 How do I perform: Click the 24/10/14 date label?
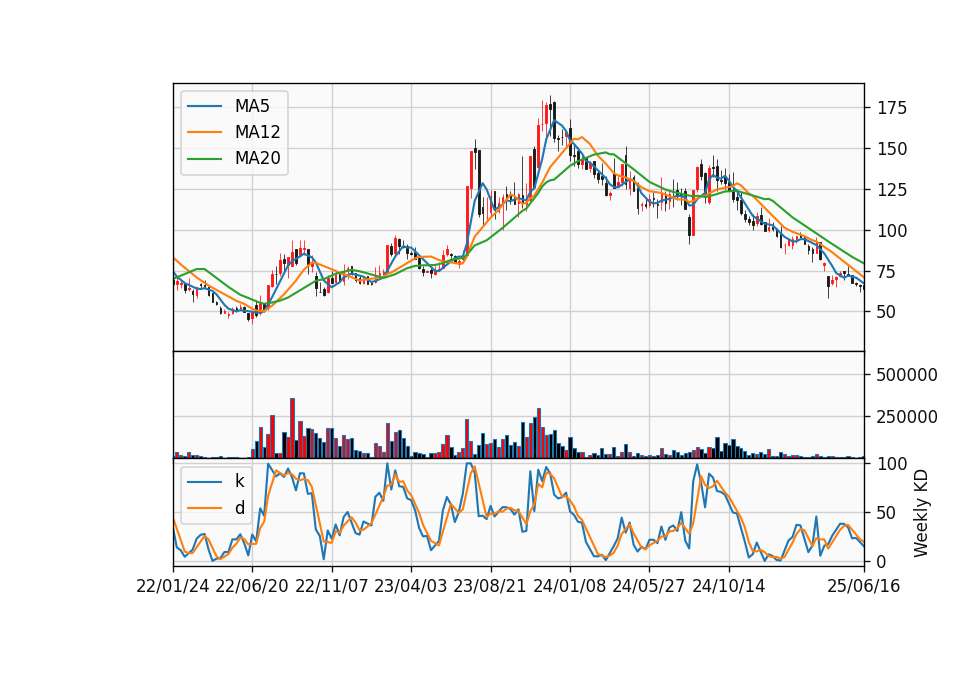point(729,587)
